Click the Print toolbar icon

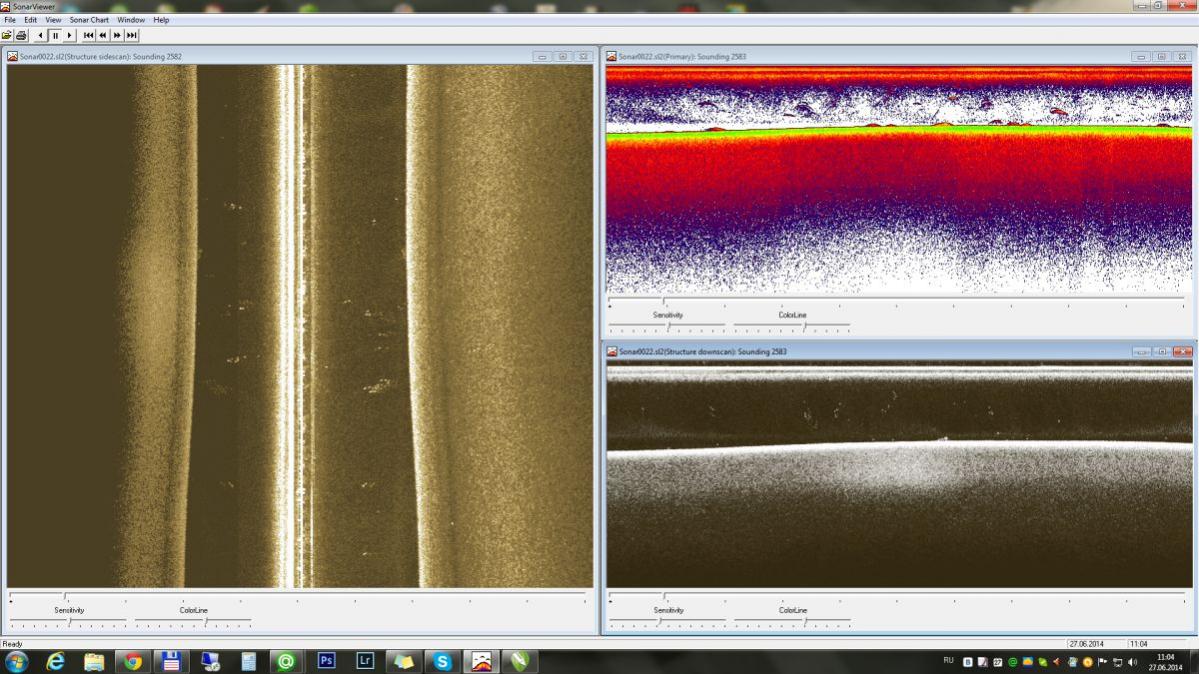pyautogui.click(x=21, y=35)
